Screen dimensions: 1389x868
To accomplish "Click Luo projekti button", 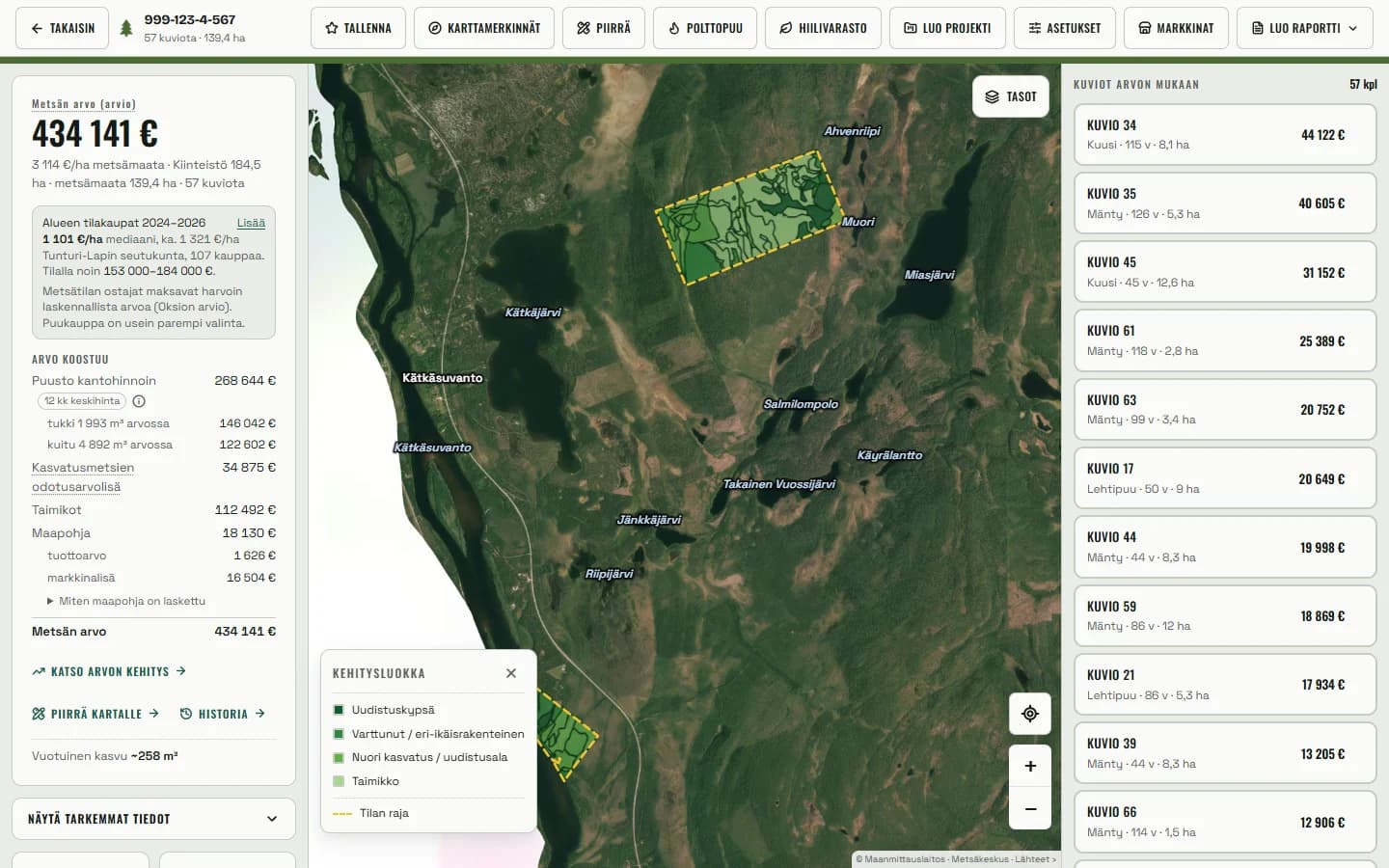I will [947, 28].
